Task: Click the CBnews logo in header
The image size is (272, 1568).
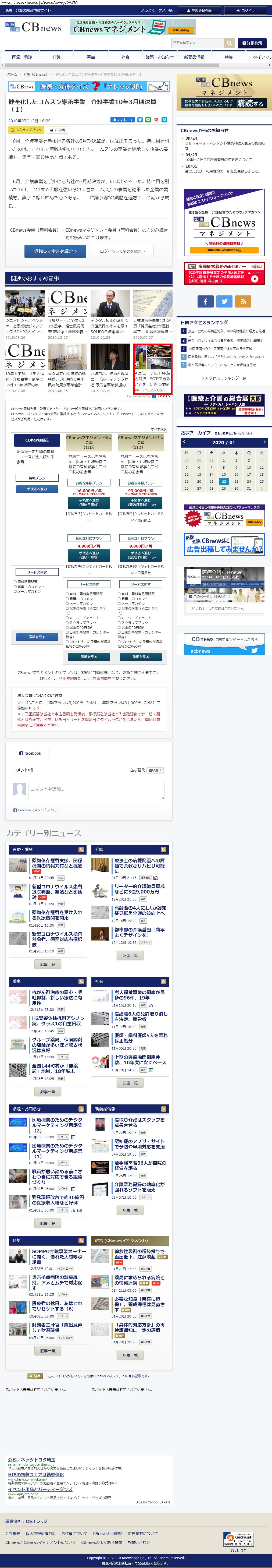Action: [x=34, y=27]
